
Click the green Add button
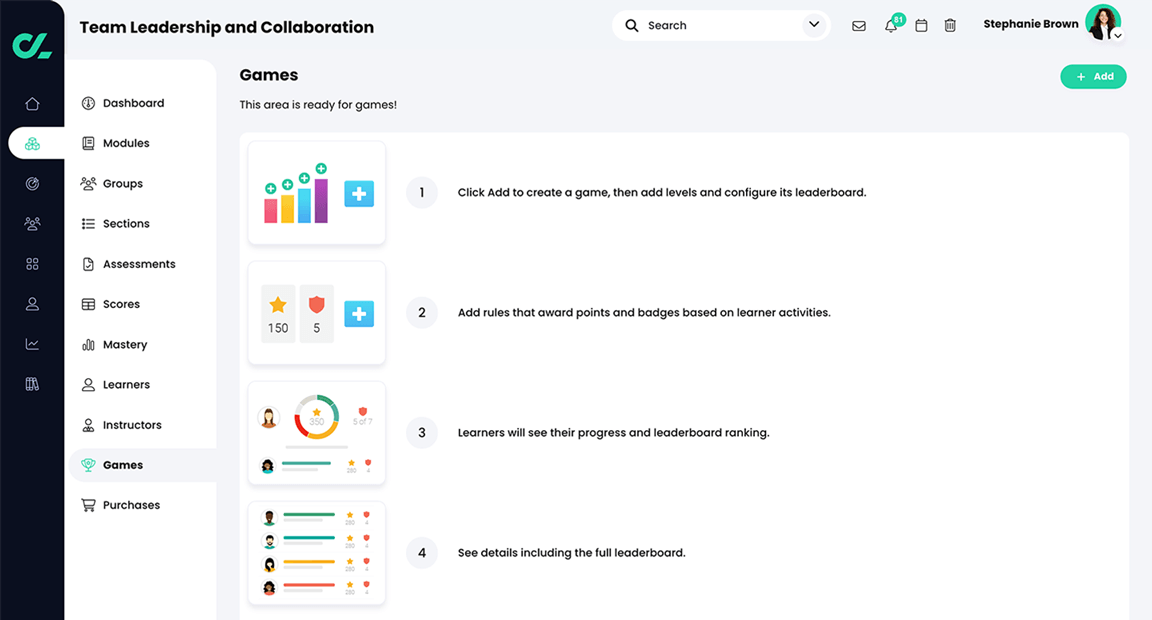(x=1093, y=76)
